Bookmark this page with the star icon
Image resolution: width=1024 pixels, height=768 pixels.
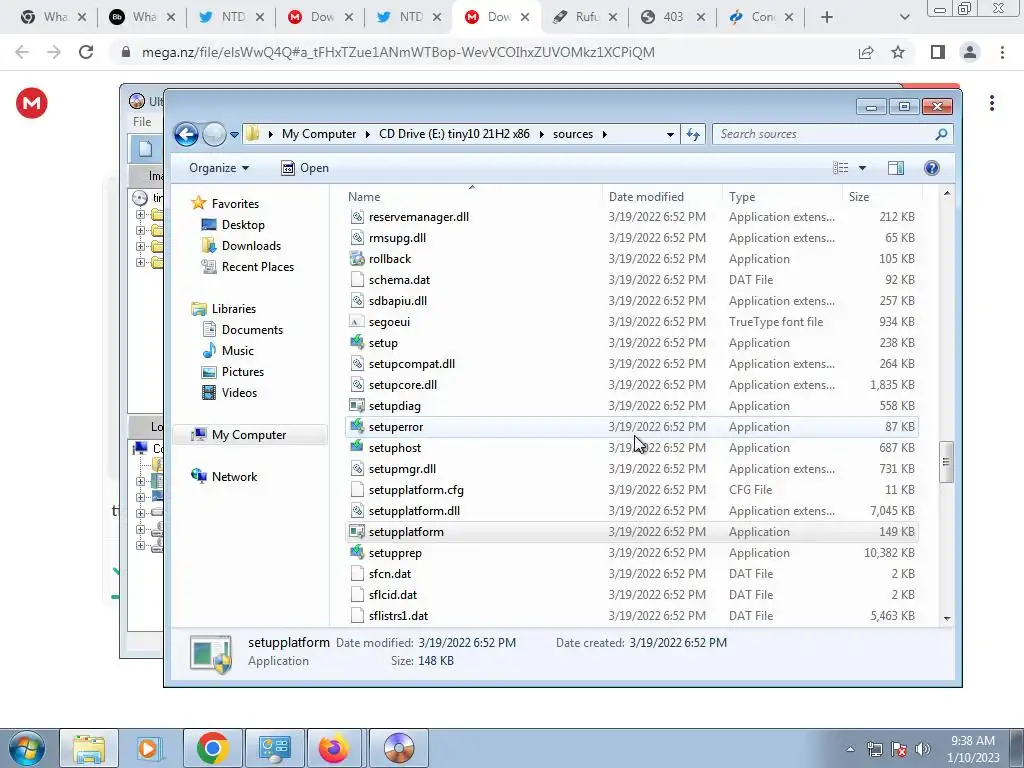click(898, 52)
